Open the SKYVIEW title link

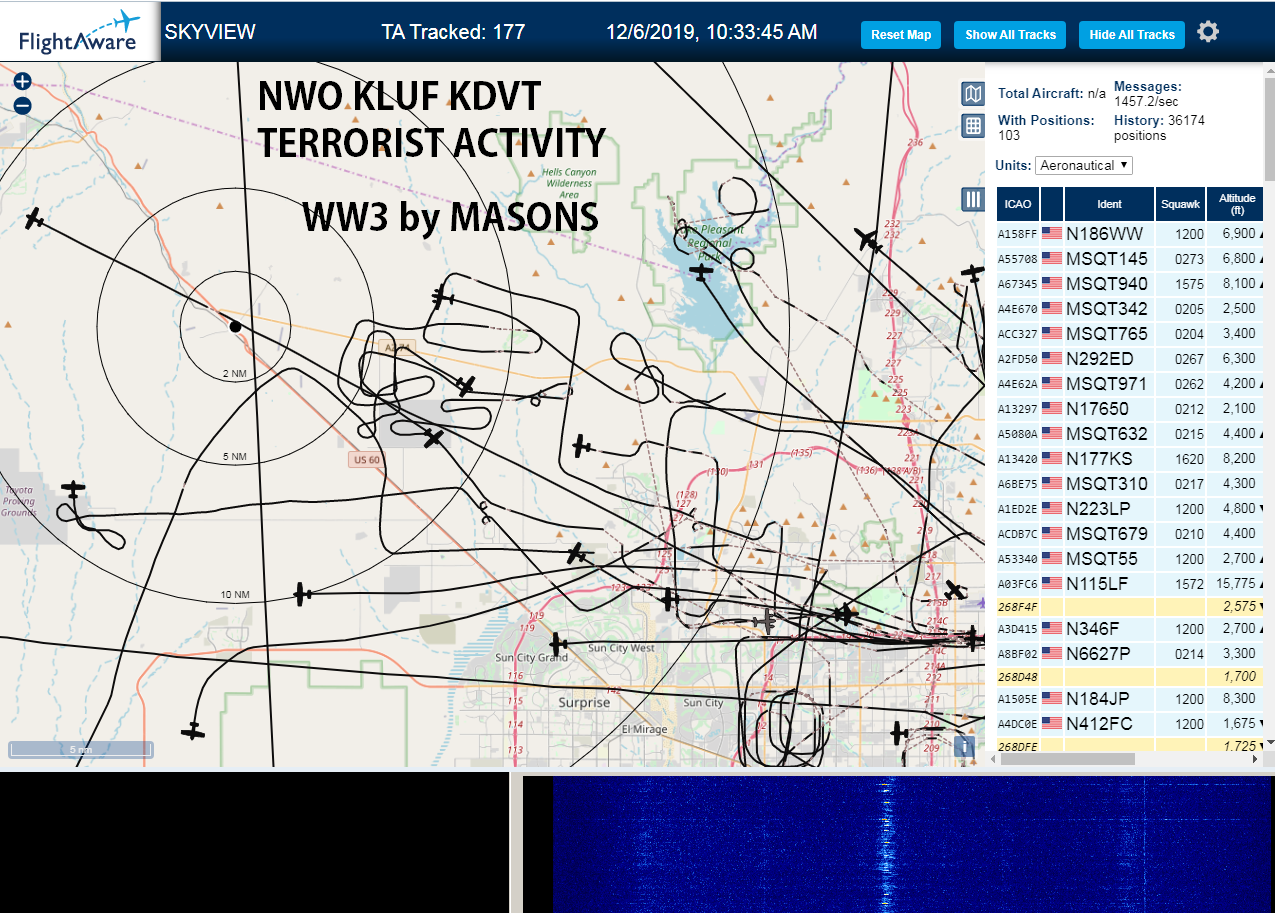pyautogui.click(x=210, y=32)
